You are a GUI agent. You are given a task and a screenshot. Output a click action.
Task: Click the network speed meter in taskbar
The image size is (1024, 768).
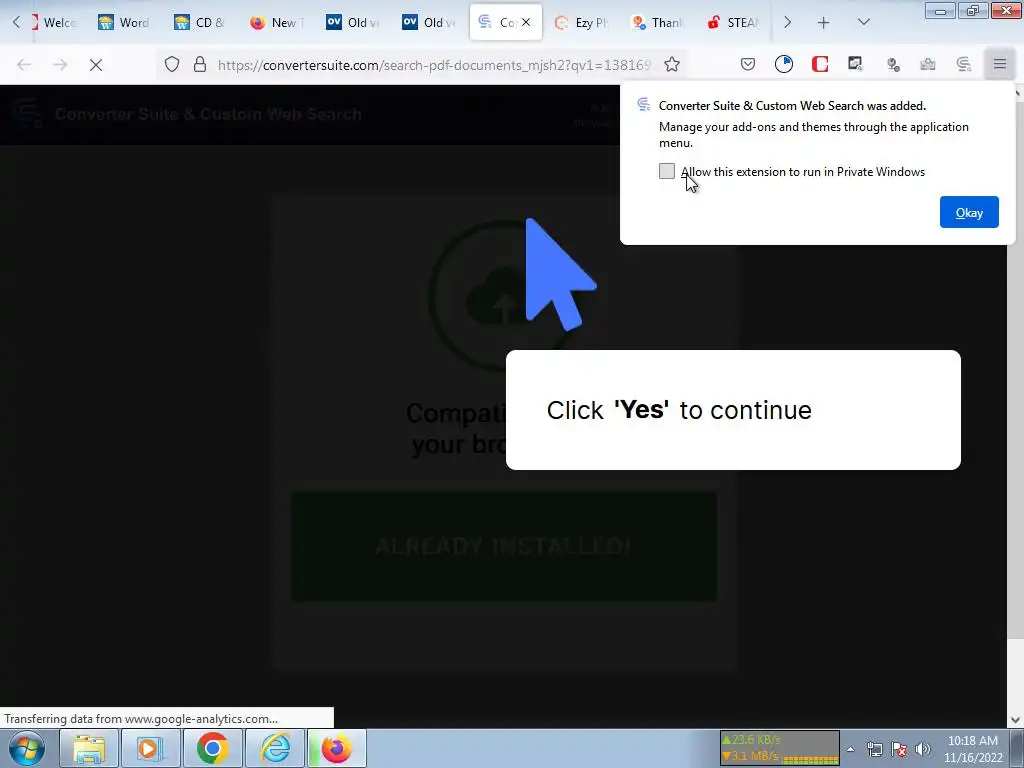pos(780,748)
